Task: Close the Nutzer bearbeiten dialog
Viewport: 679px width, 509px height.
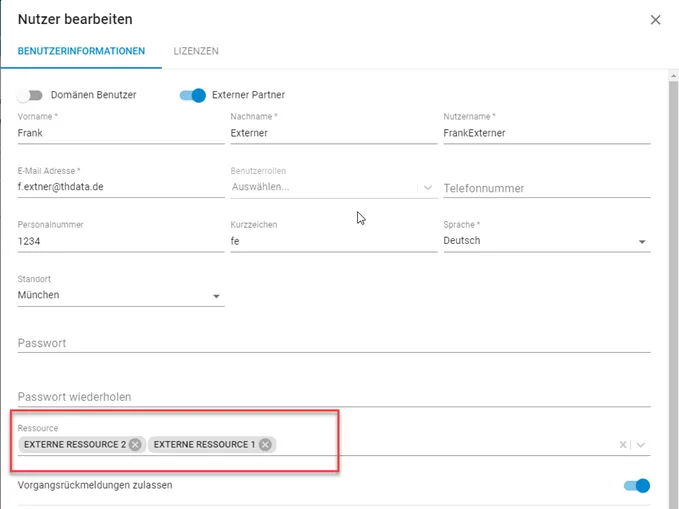Action: (x=655, y=20)
